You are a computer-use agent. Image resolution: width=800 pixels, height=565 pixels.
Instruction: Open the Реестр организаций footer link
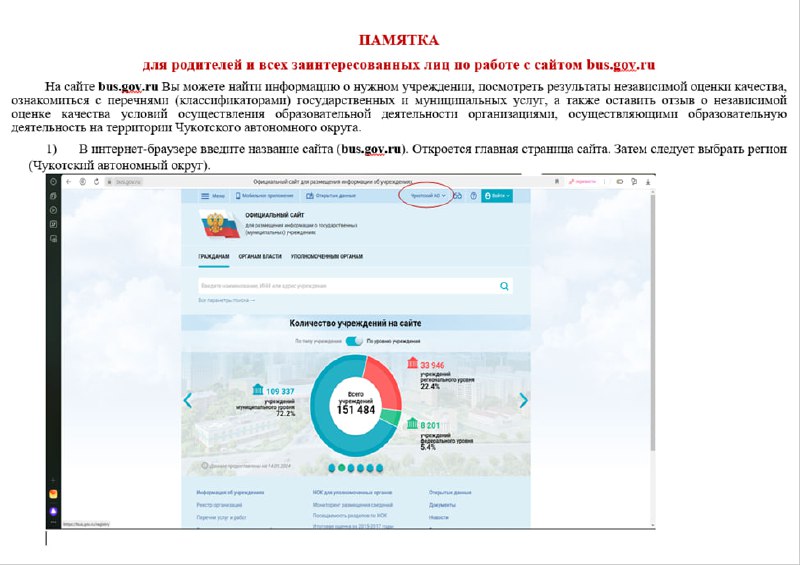219,505
